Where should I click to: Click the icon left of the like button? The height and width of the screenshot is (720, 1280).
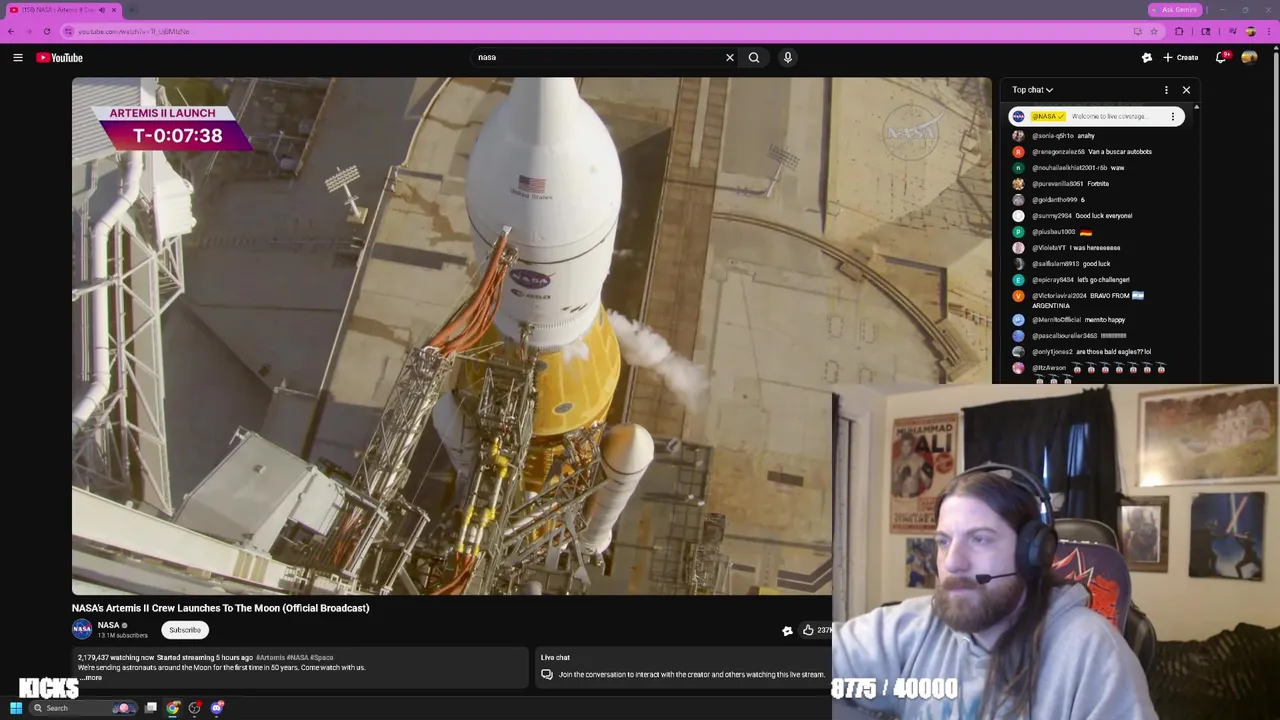[x=787, y=630]
